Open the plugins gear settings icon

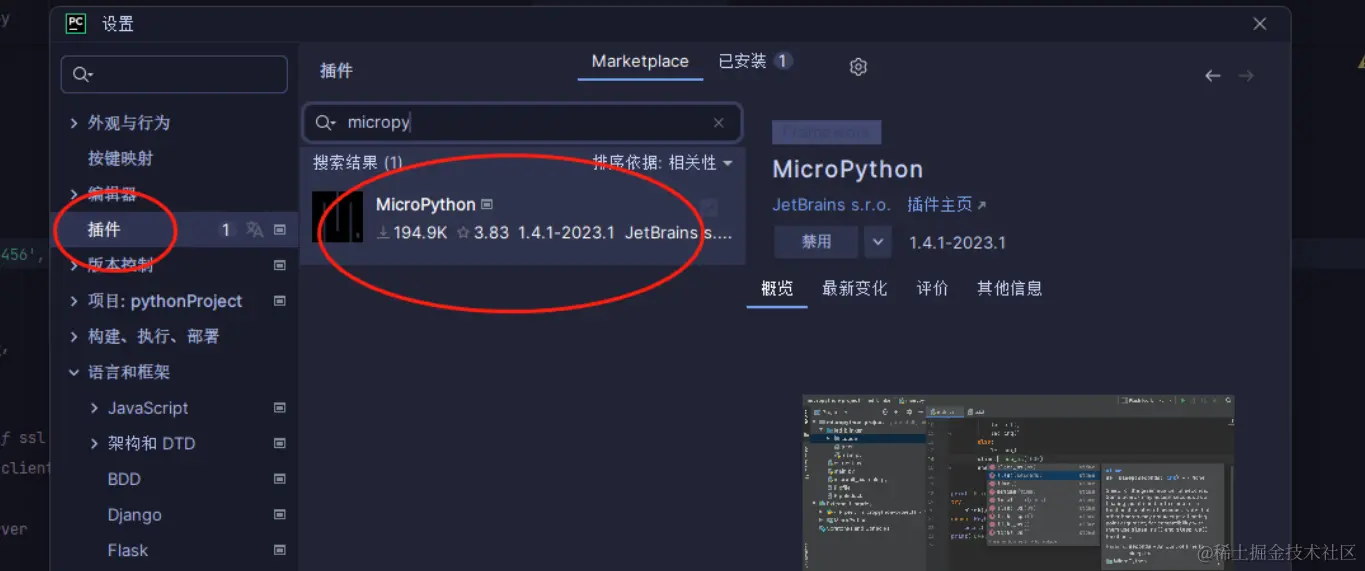coord(858,67)
